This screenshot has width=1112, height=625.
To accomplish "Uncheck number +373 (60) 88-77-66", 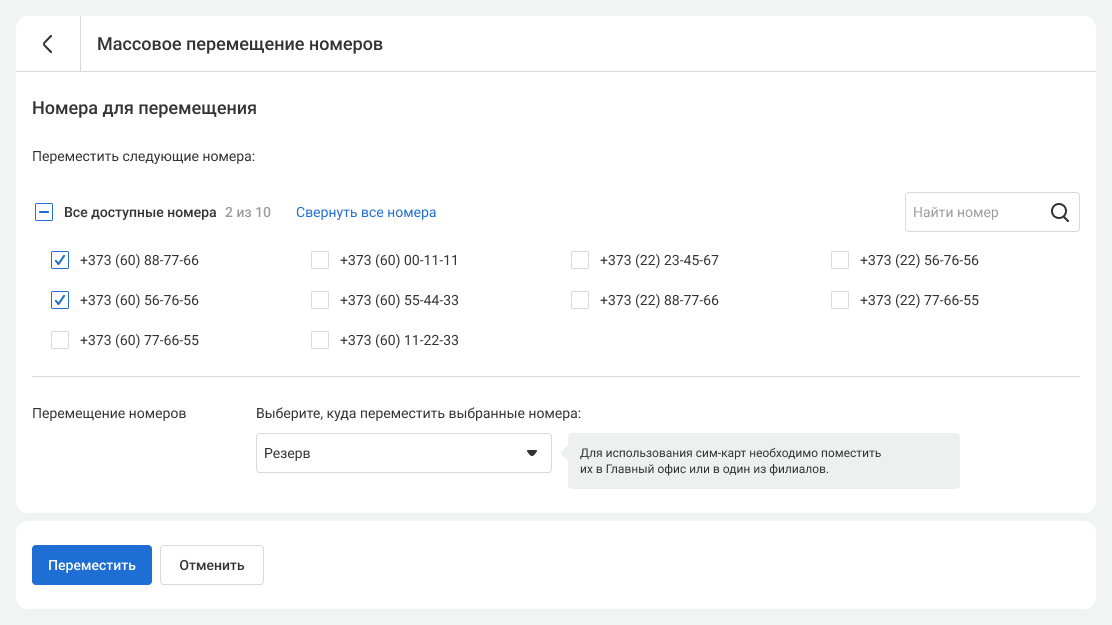I will [60, 260].
